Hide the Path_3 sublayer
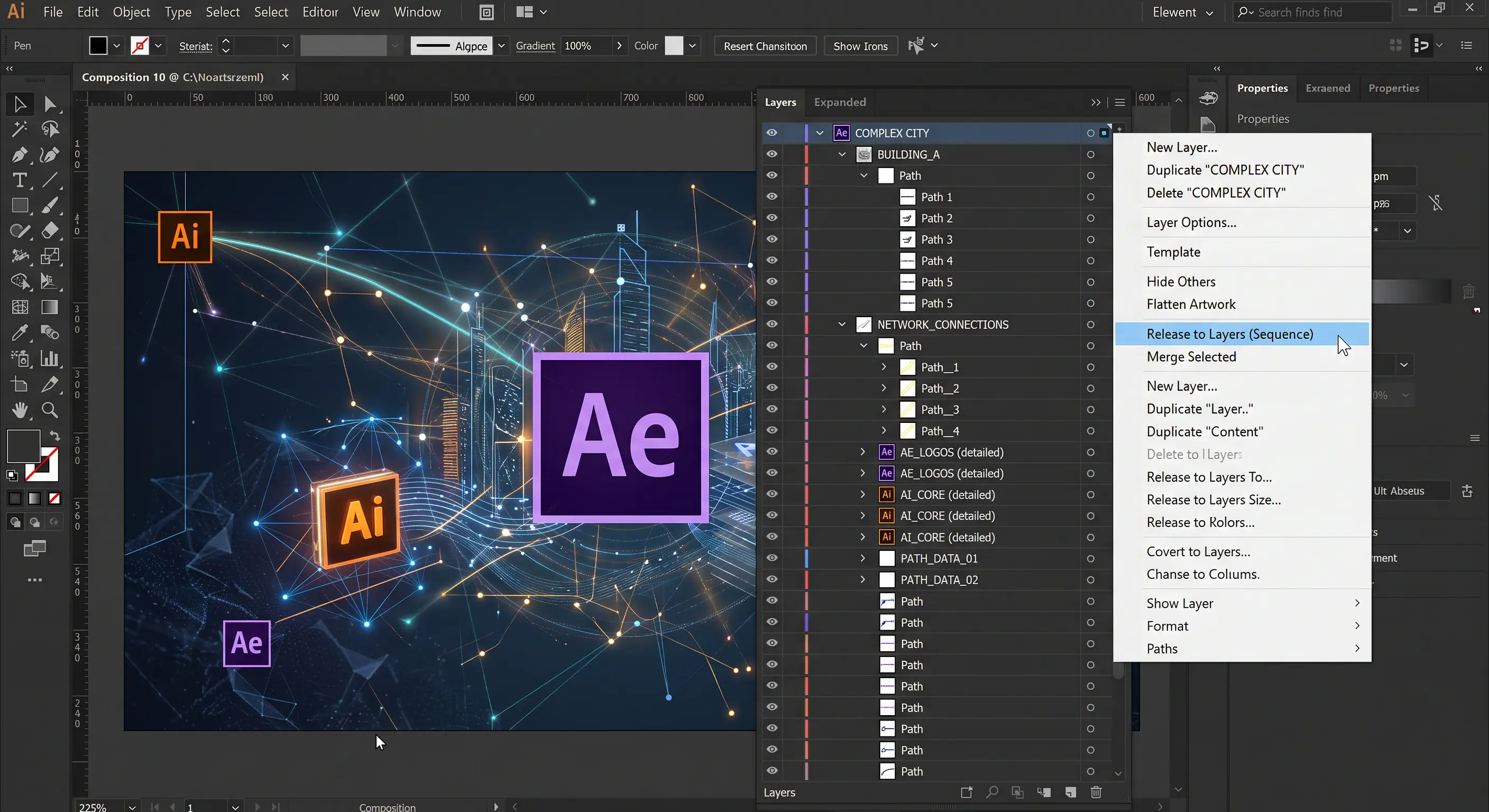The width and height of the screenshot is (1489, 812). (771, 409)
